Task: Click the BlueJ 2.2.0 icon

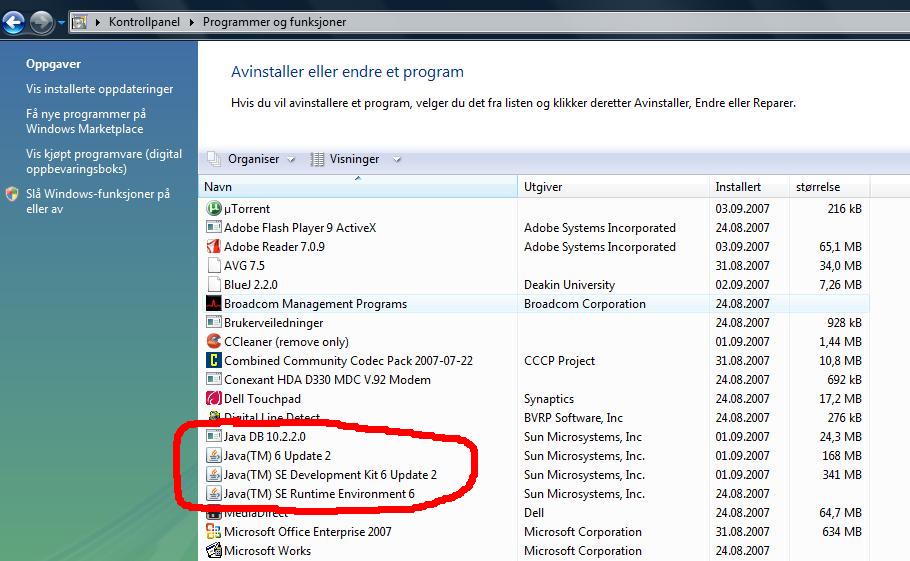Action: [214, 284]
